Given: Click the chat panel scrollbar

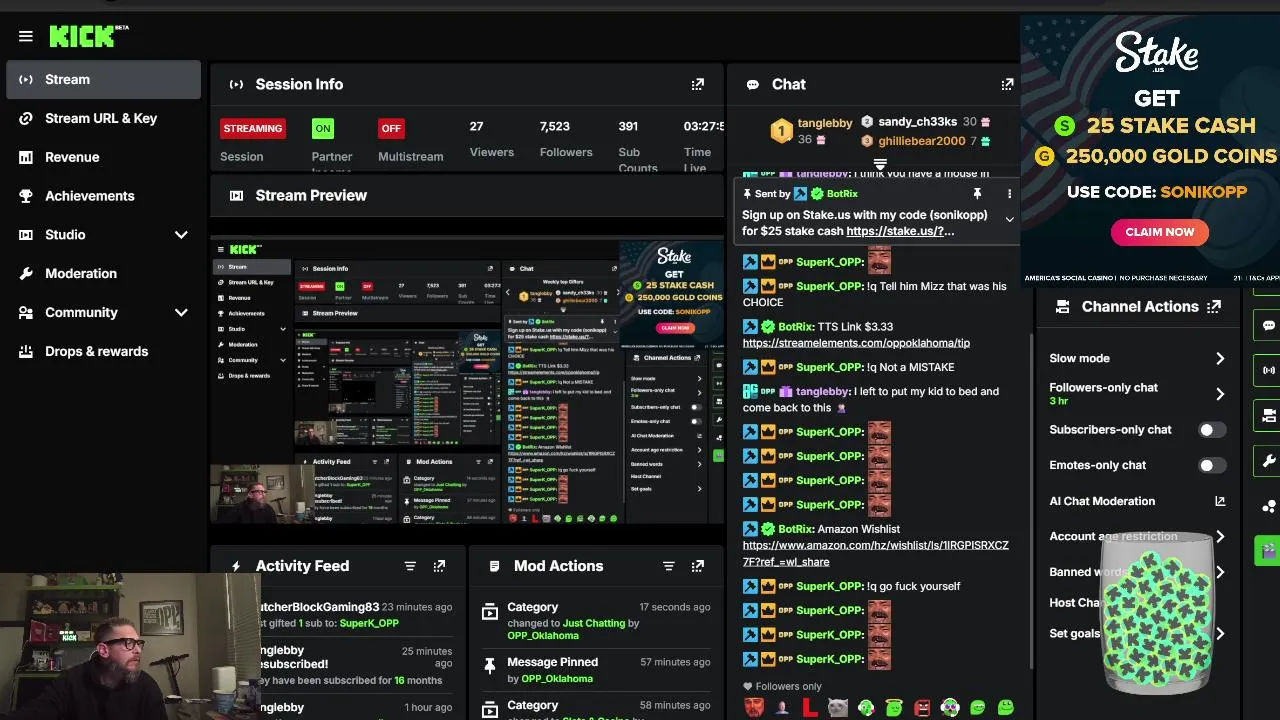Looking at the screenshot, I should (1031, 500).
